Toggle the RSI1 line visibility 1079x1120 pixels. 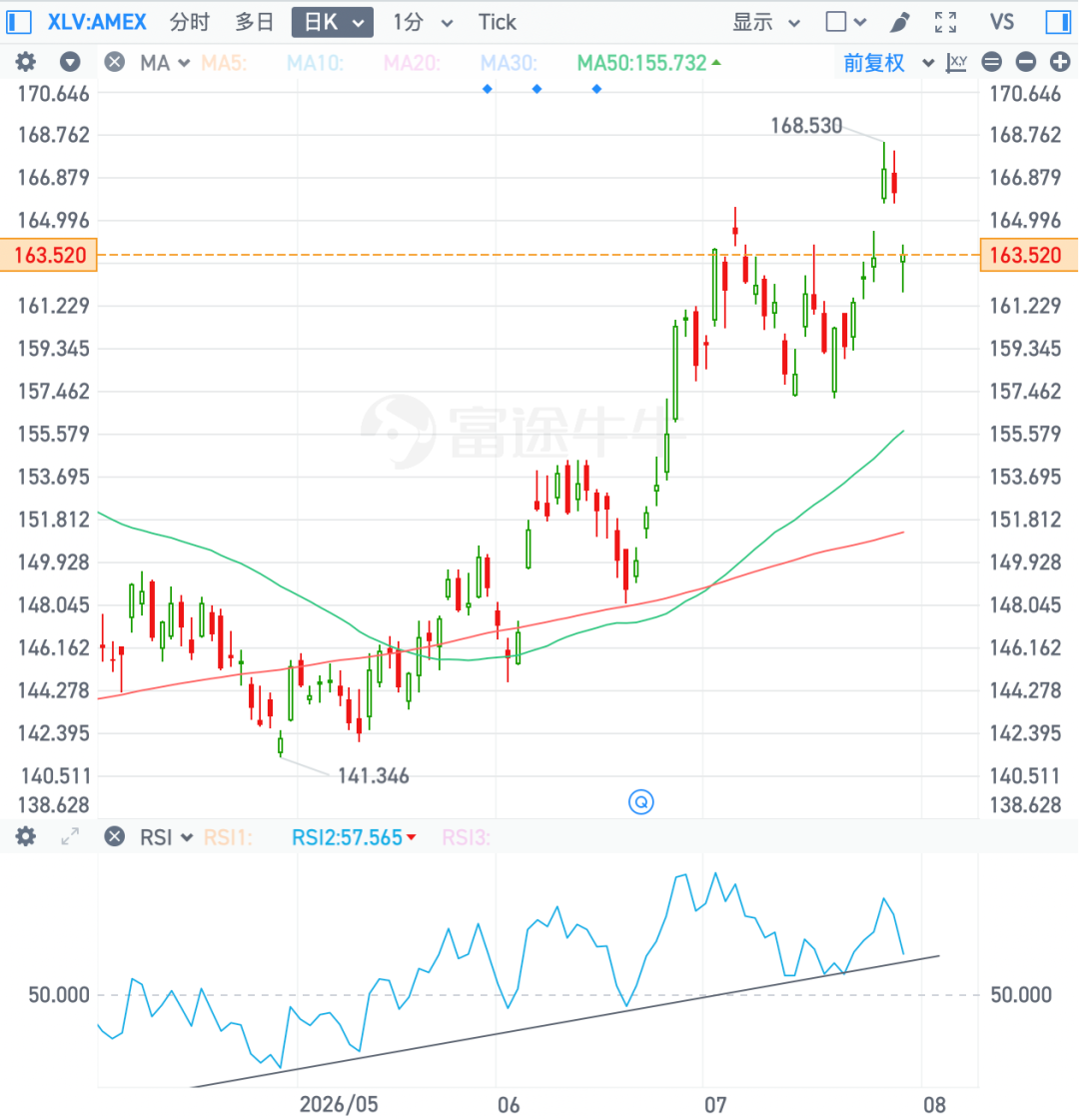click(228, 837)
